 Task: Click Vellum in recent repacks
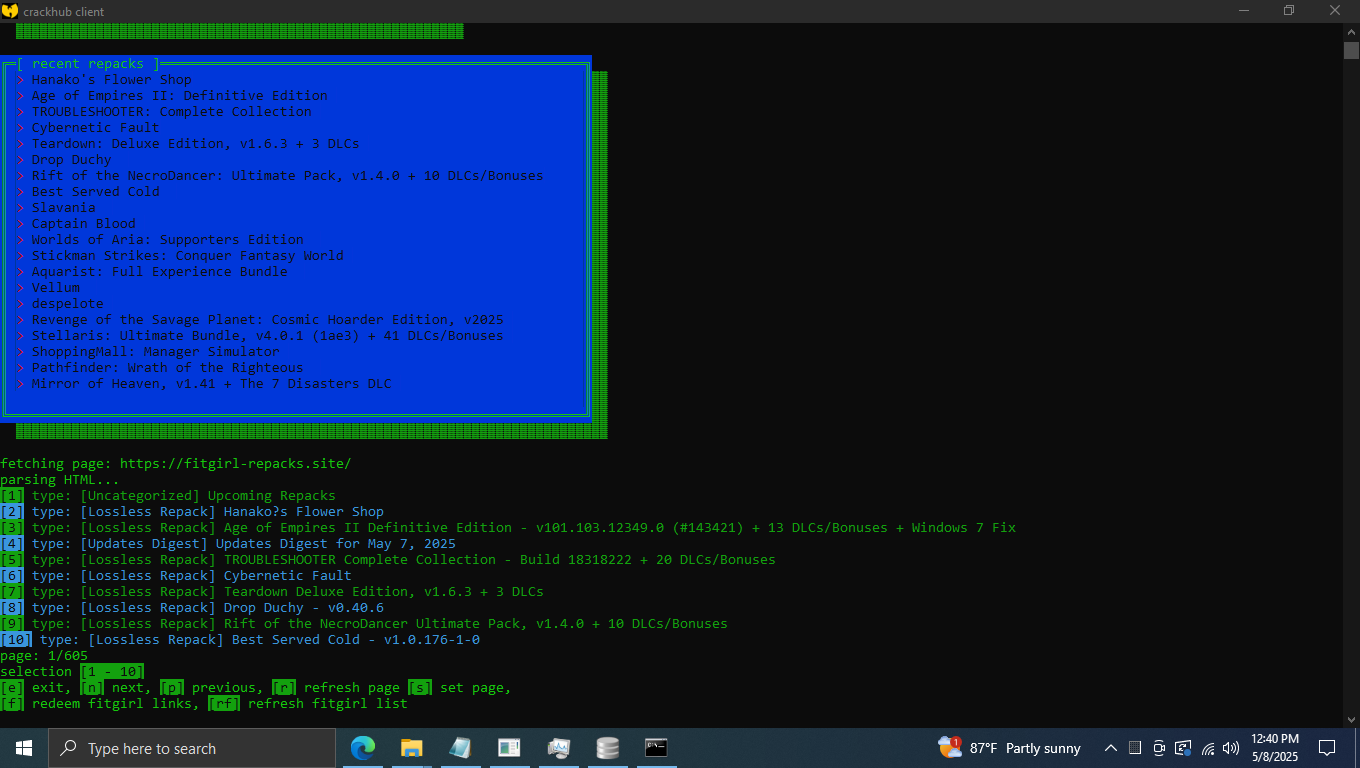pyautogui.click(x=55, y=287)
